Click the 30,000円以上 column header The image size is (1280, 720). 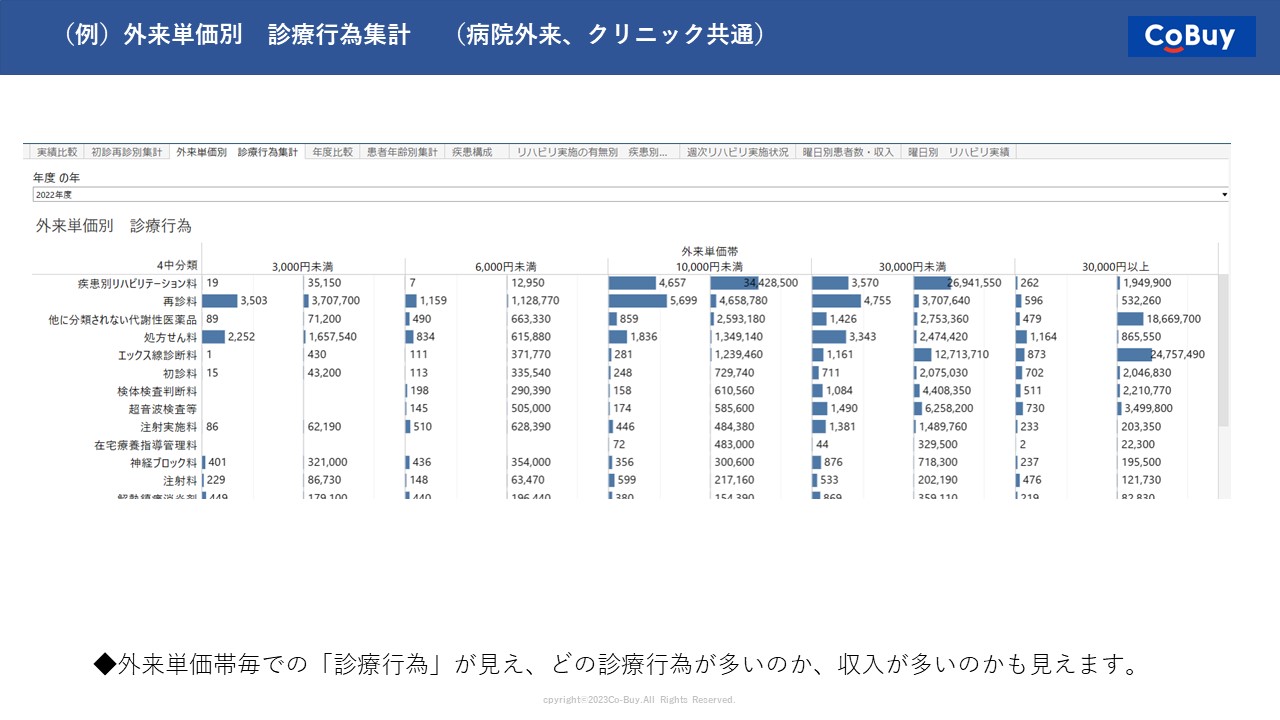coord(1115,267)
